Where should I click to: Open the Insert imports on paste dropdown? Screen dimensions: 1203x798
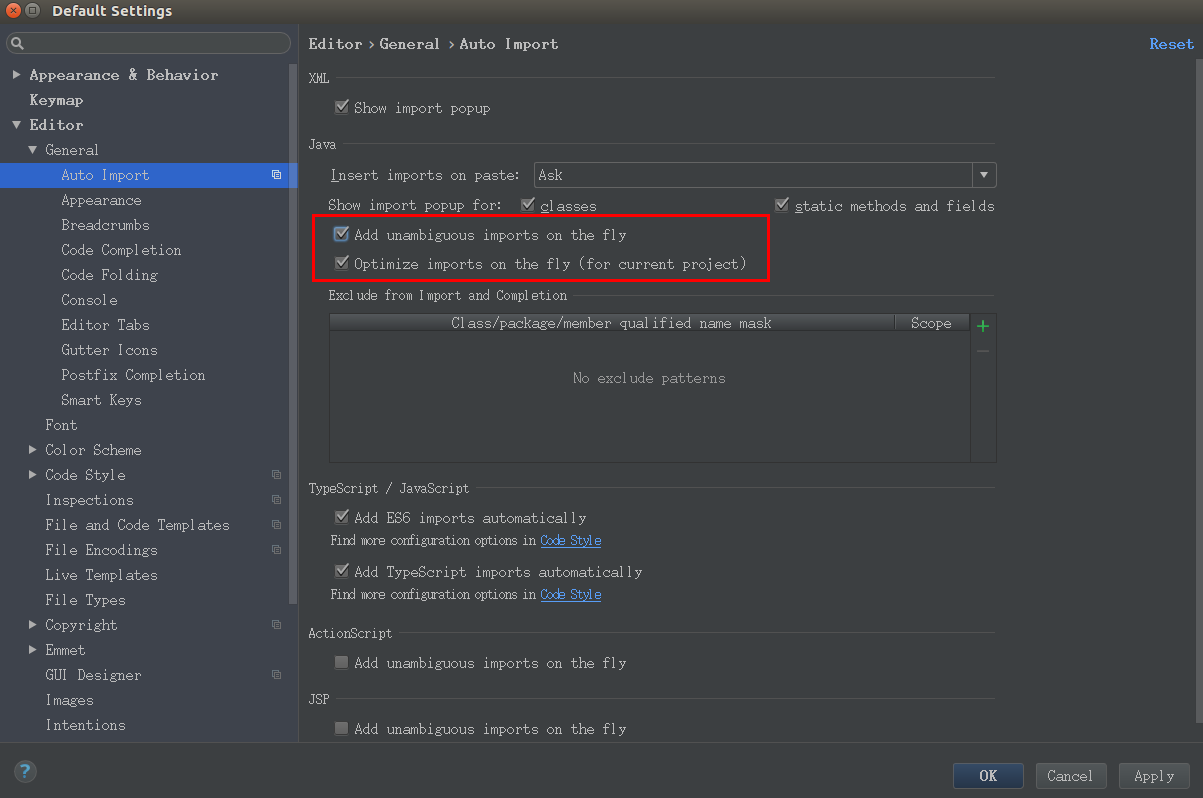[x=765, y=175]
